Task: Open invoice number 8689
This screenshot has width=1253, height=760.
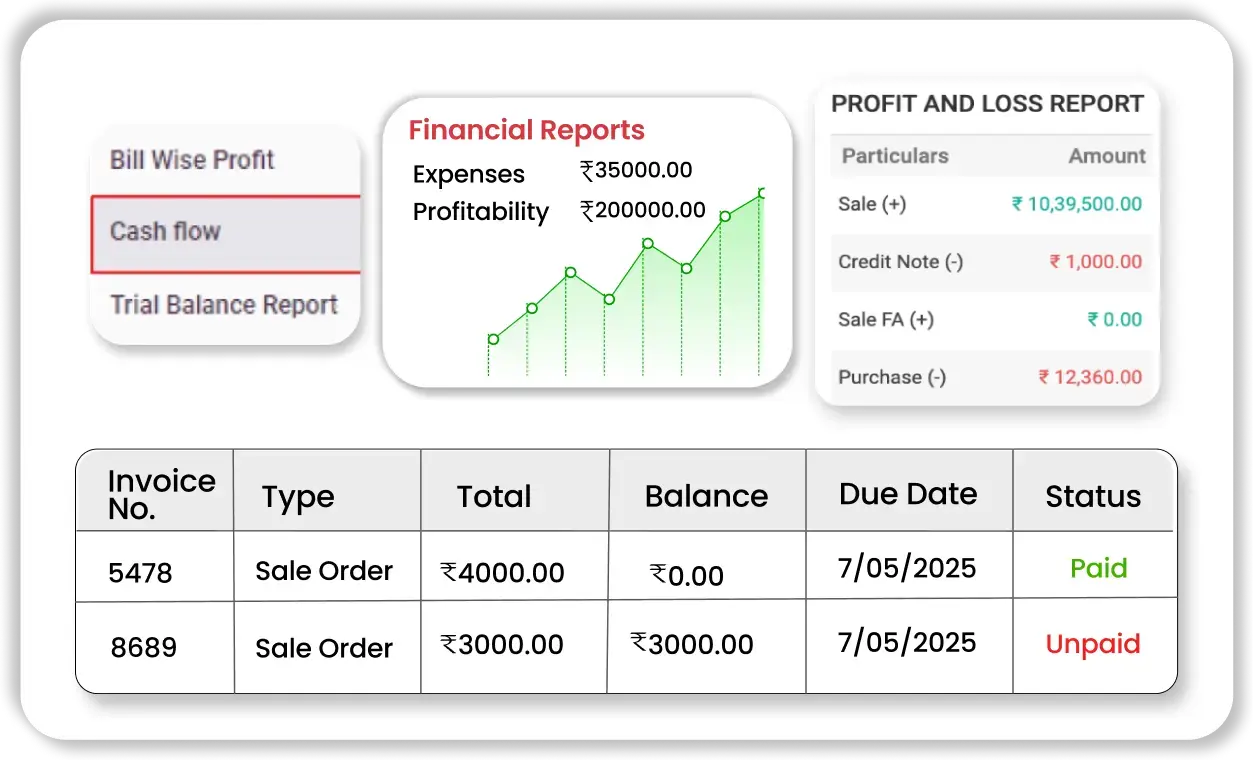Action: click(144, 648)
